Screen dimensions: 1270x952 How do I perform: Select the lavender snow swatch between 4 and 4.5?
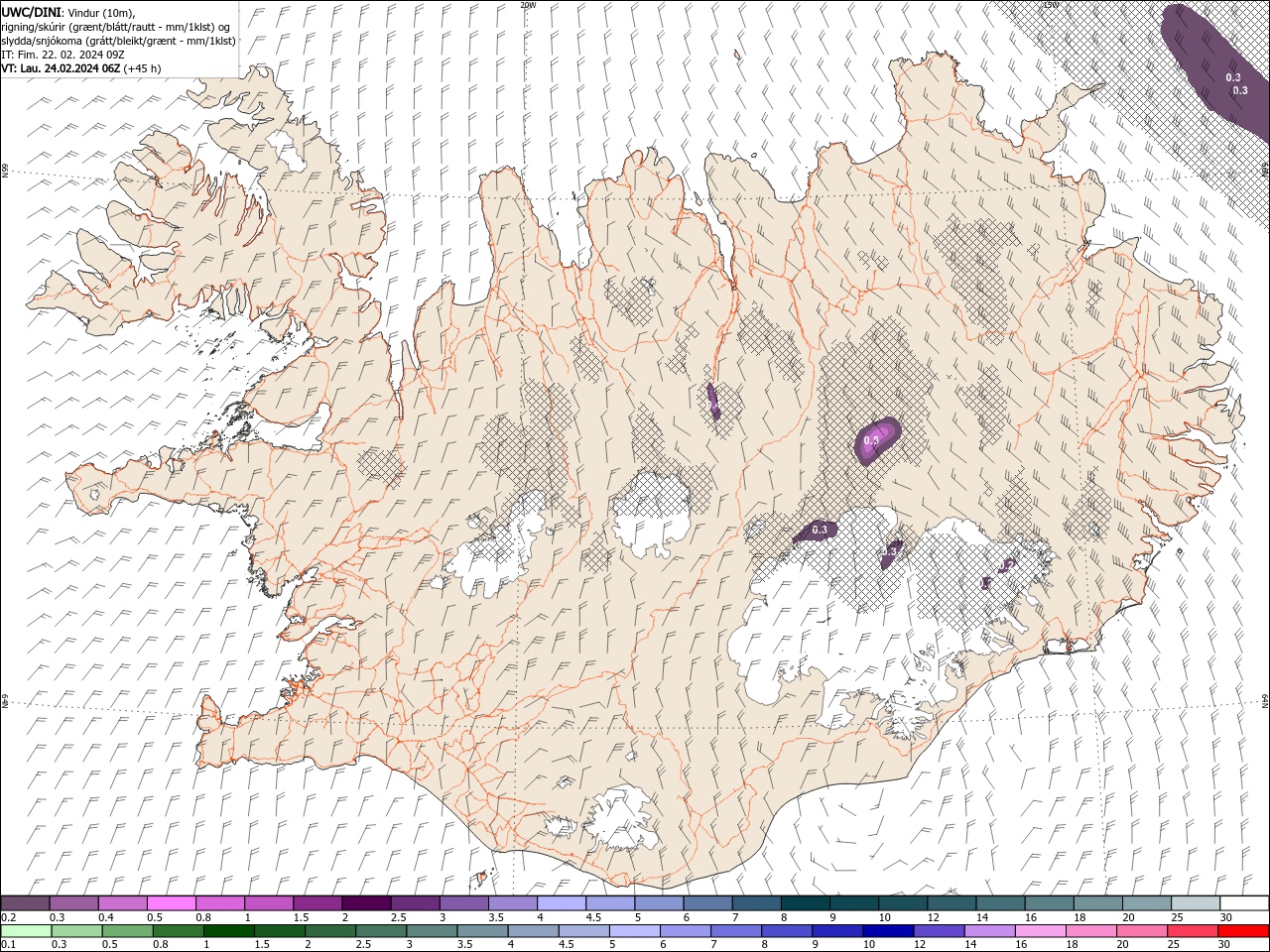(x=562, y=903)
